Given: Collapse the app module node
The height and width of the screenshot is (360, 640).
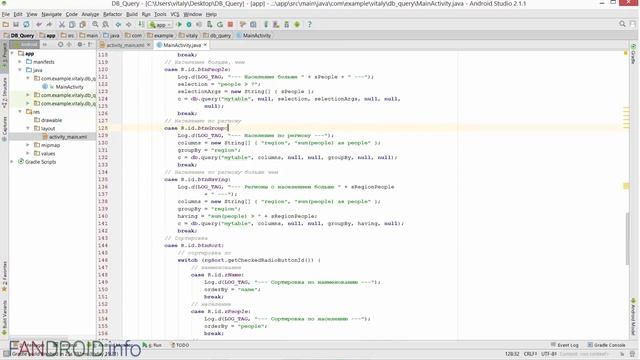Looking at the screenshot, I should (12, 53).
